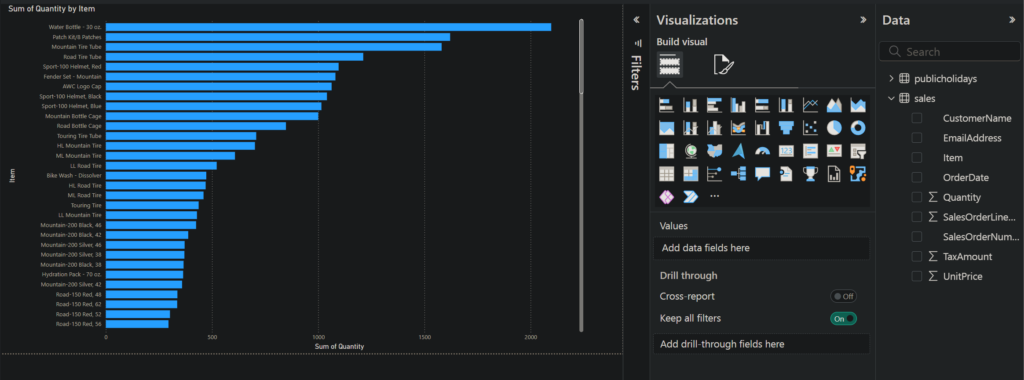Switch to the Build visual tab icon
Screen dimensions: 1024x380
click(669, 64)
